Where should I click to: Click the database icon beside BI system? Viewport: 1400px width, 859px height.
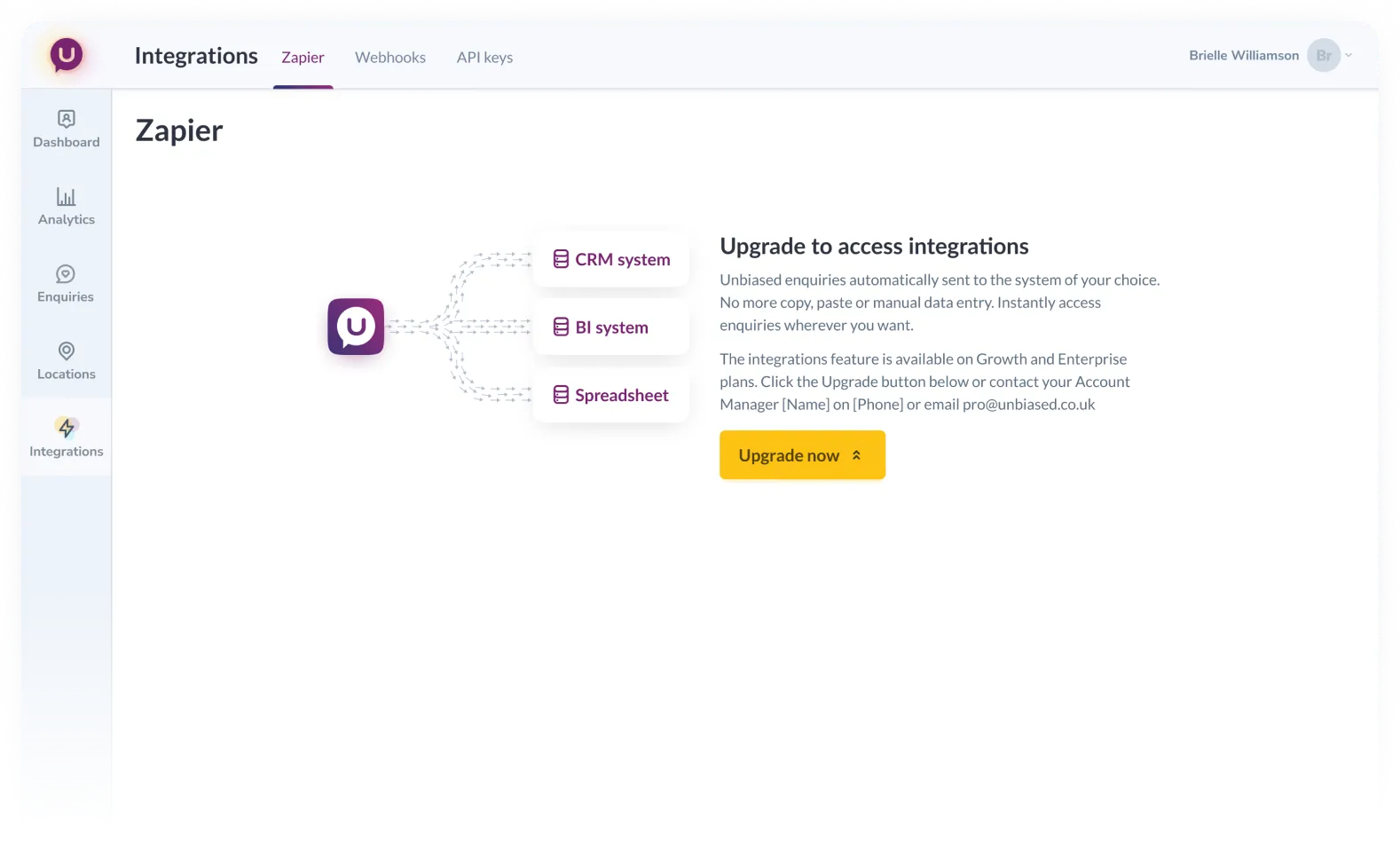point(561,327)
